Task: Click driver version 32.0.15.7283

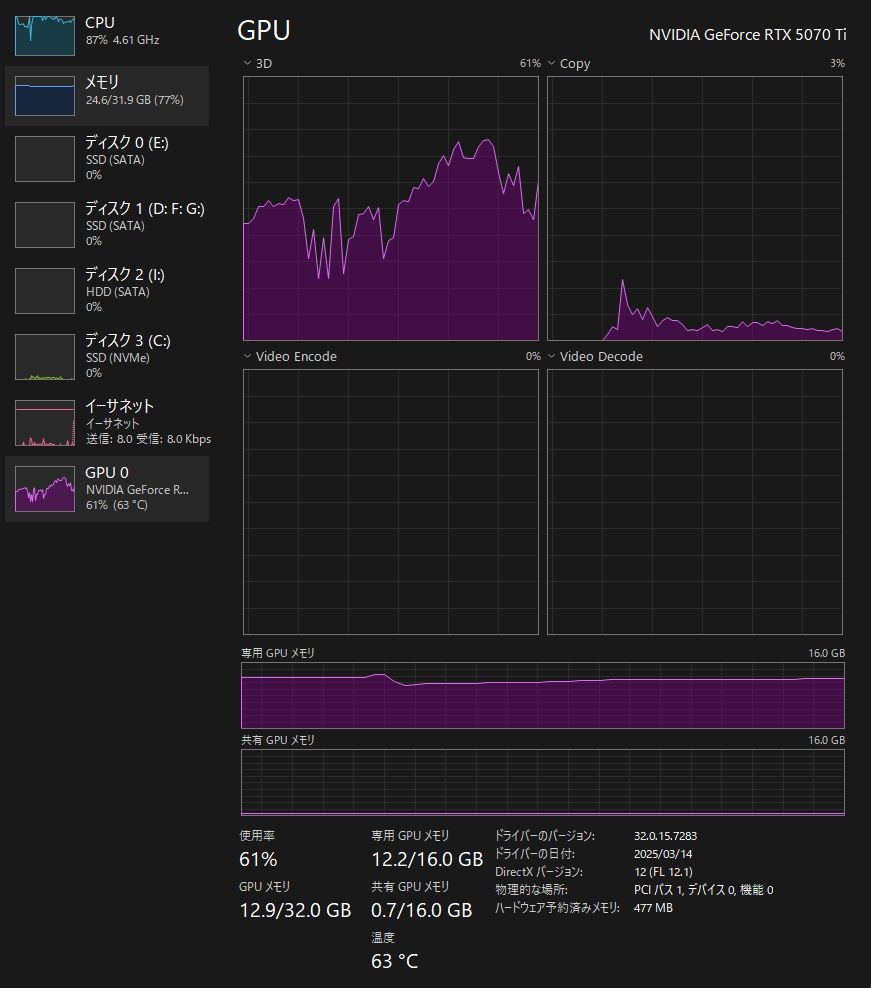Action: click(666, 836)
